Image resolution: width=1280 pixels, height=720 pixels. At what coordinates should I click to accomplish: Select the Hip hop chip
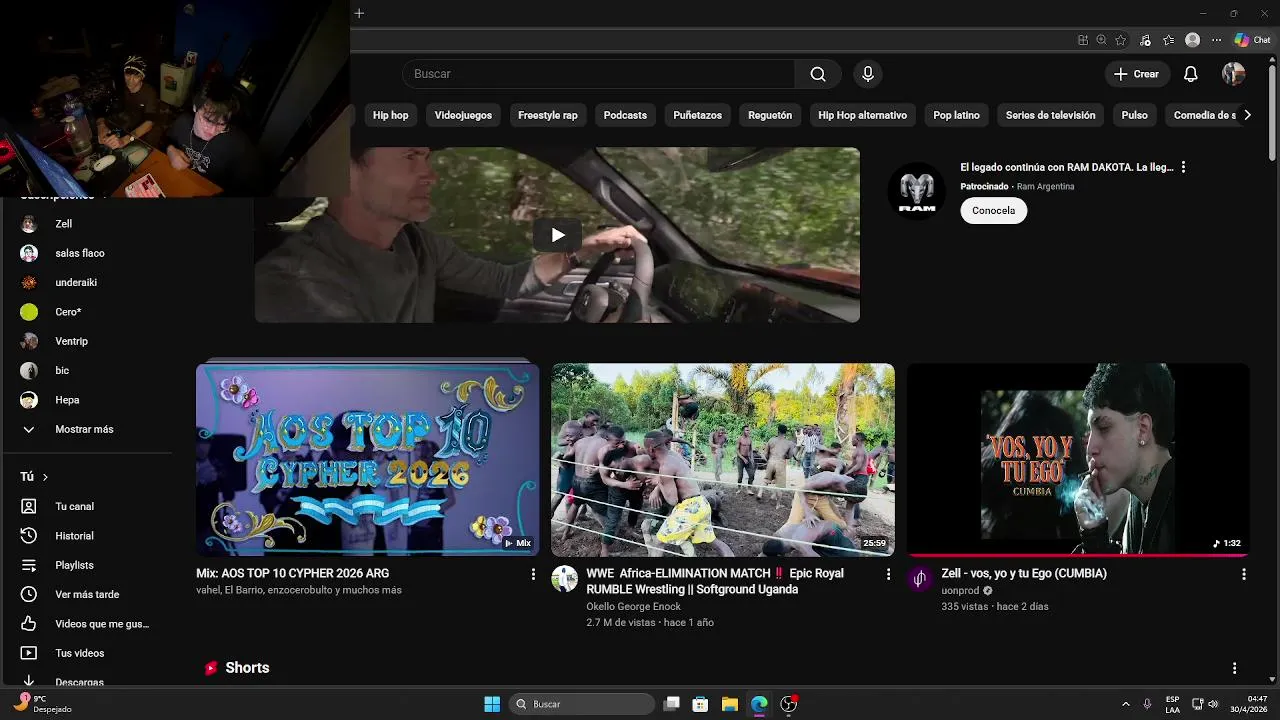coord(390,115)
